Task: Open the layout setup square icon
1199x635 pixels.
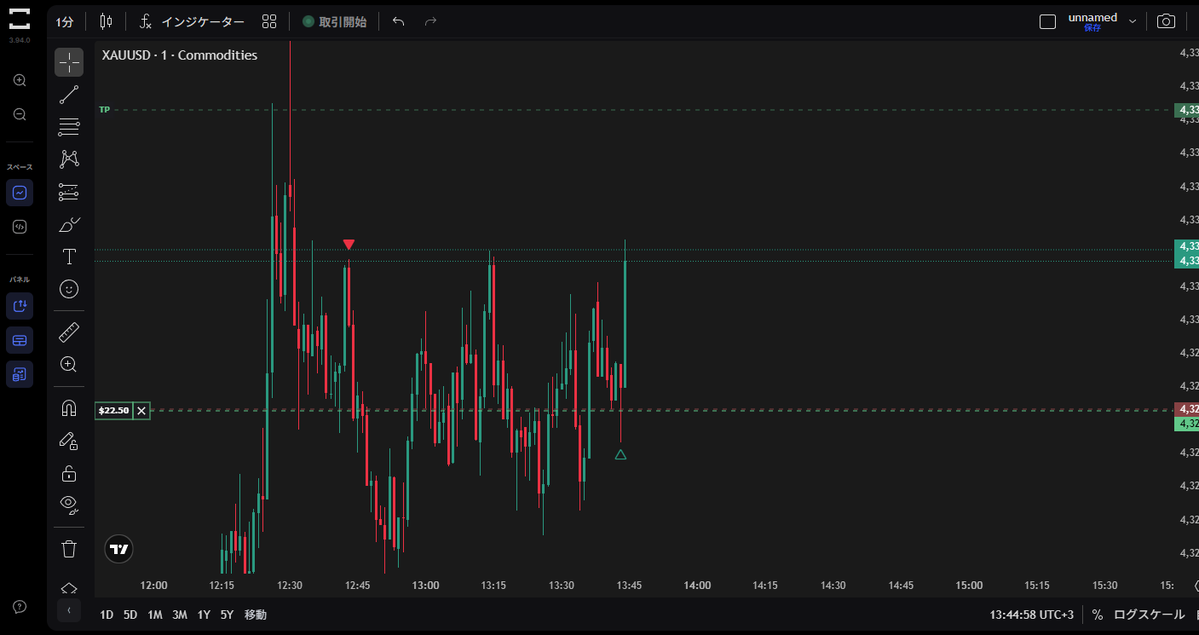Action: [x=1048, y=22]
